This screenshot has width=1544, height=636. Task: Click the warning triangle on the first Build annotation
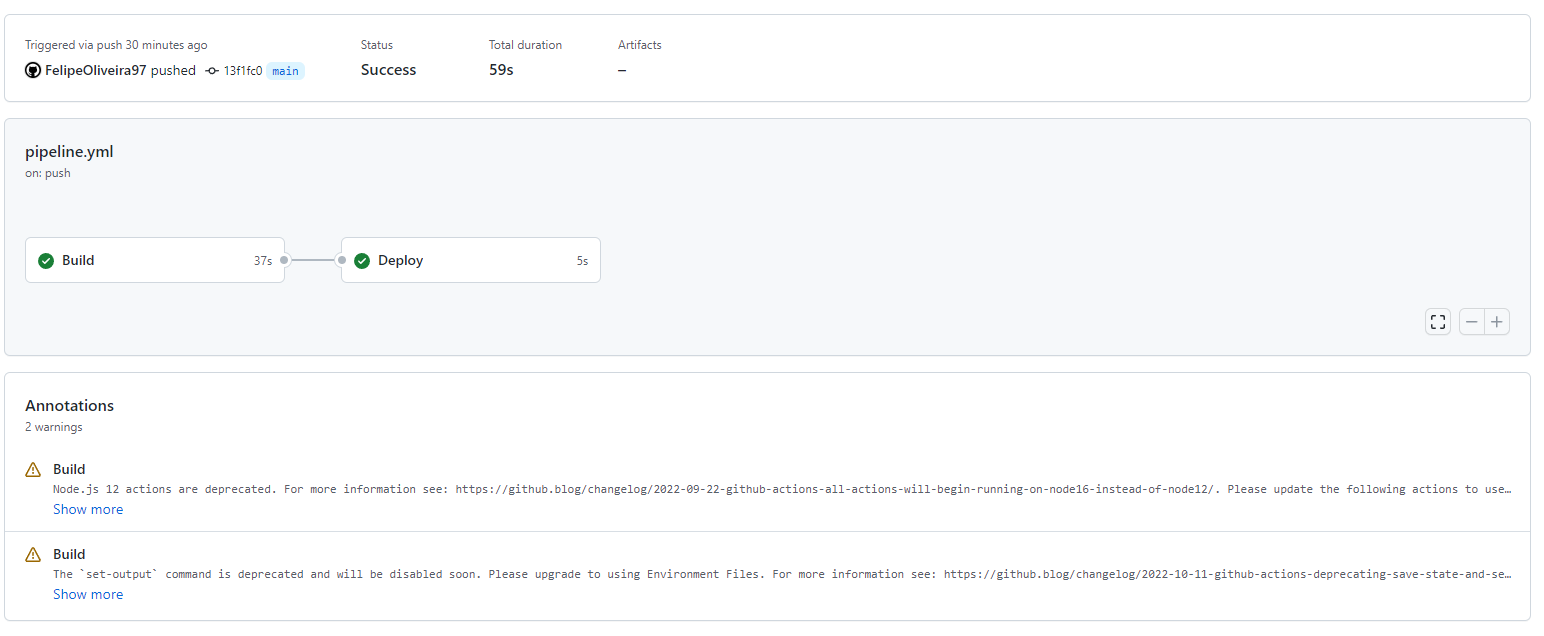(x=33, y=468)
